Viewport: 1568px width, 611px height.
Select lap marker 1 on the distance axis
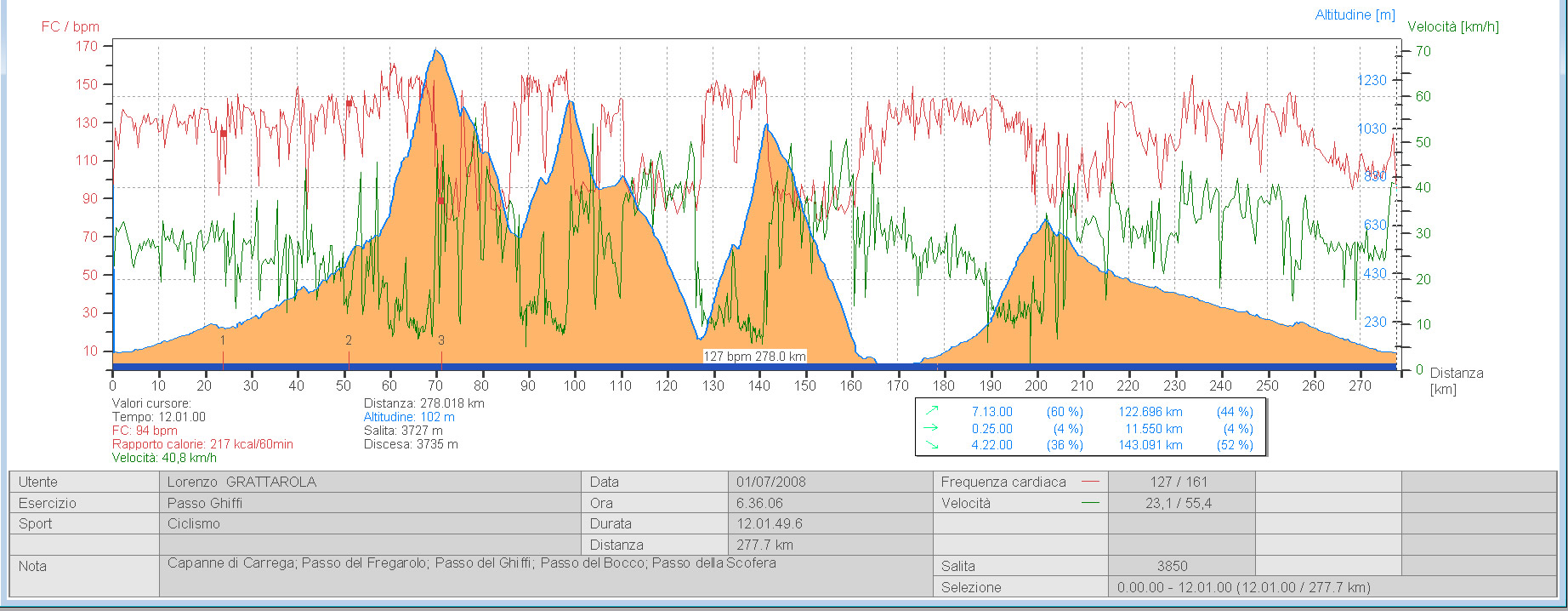[223, 340]
